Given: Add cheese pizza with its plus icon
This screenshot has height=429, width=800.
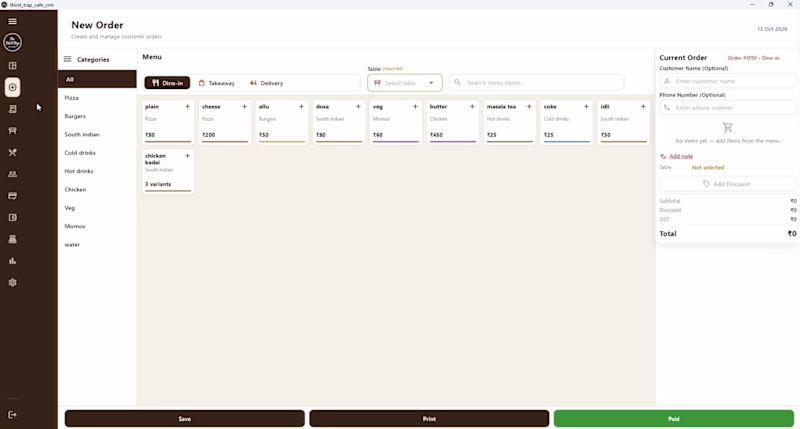Looking at the screenshot, I should click(244, 107).
